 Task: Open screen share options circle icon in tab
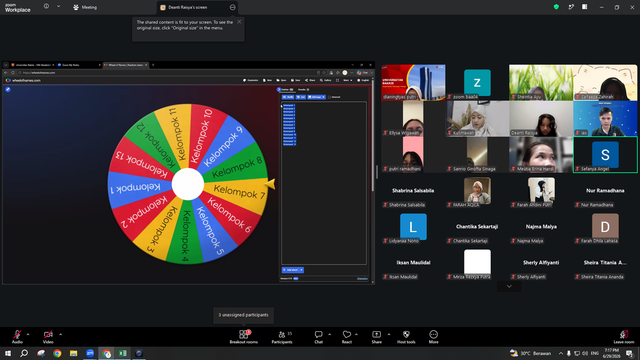click(232, 7)
